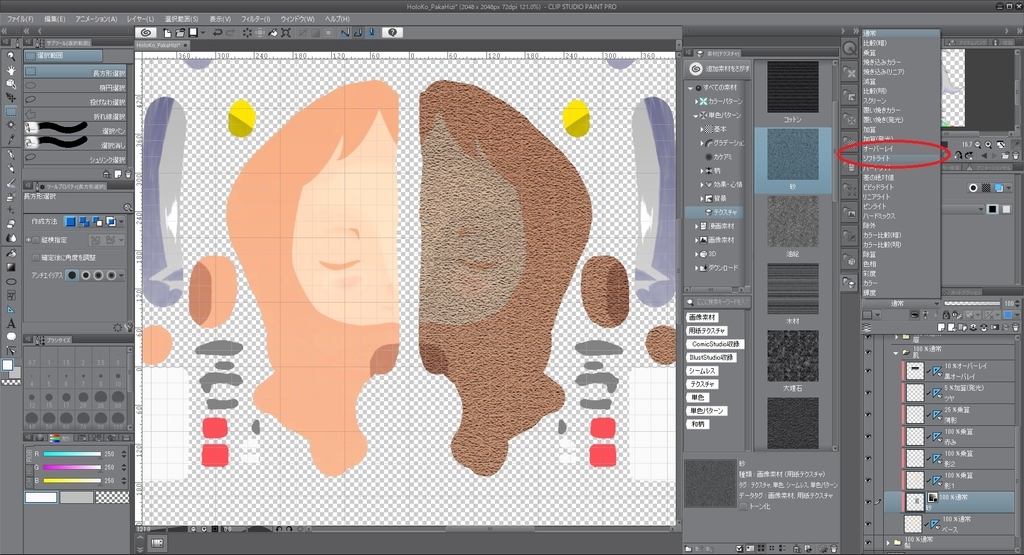Expand the ダウンロード tree node
1024x555 pixels.
(x=696, y=268)
